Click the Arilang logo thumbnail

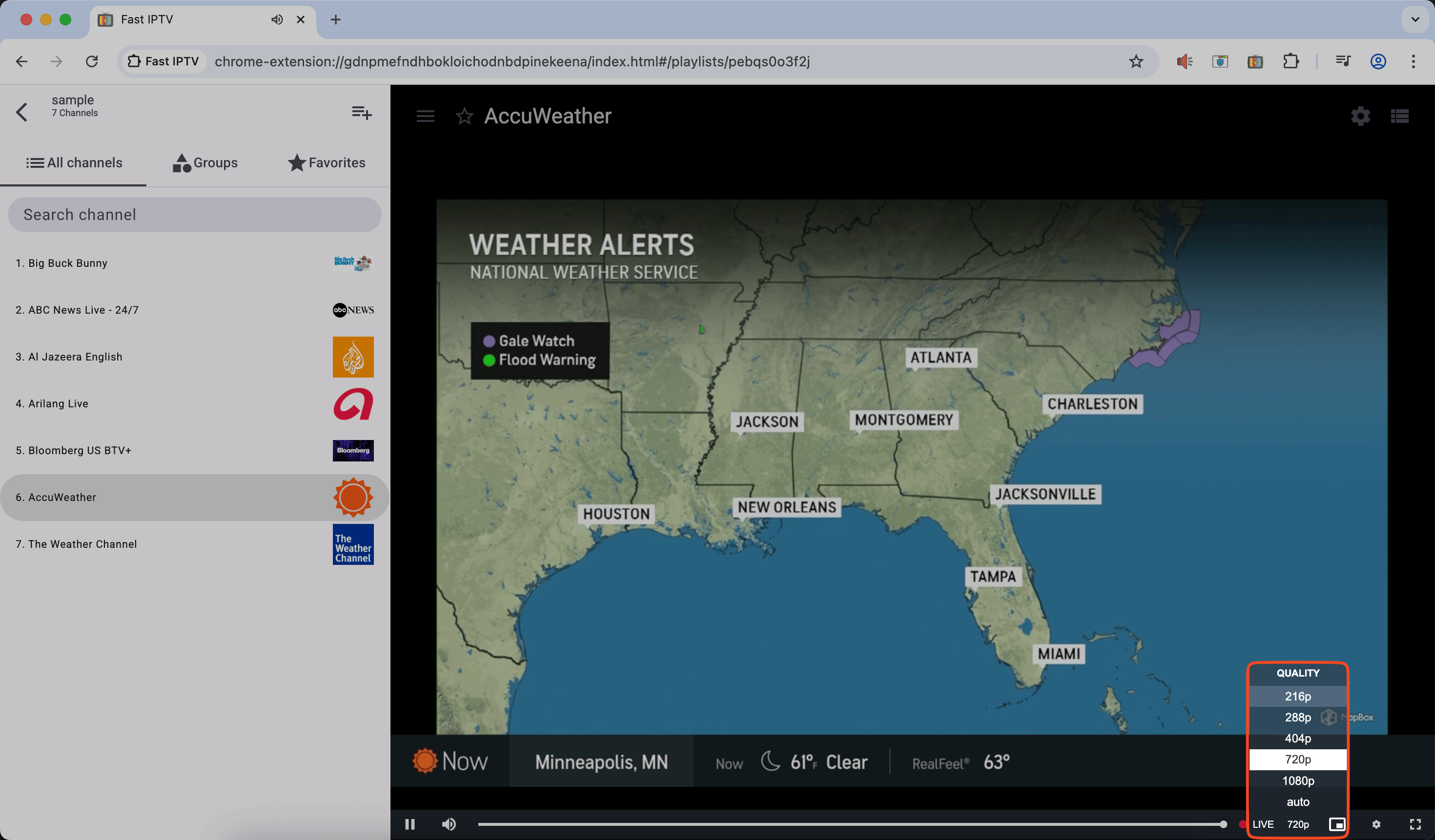point(353,403)
